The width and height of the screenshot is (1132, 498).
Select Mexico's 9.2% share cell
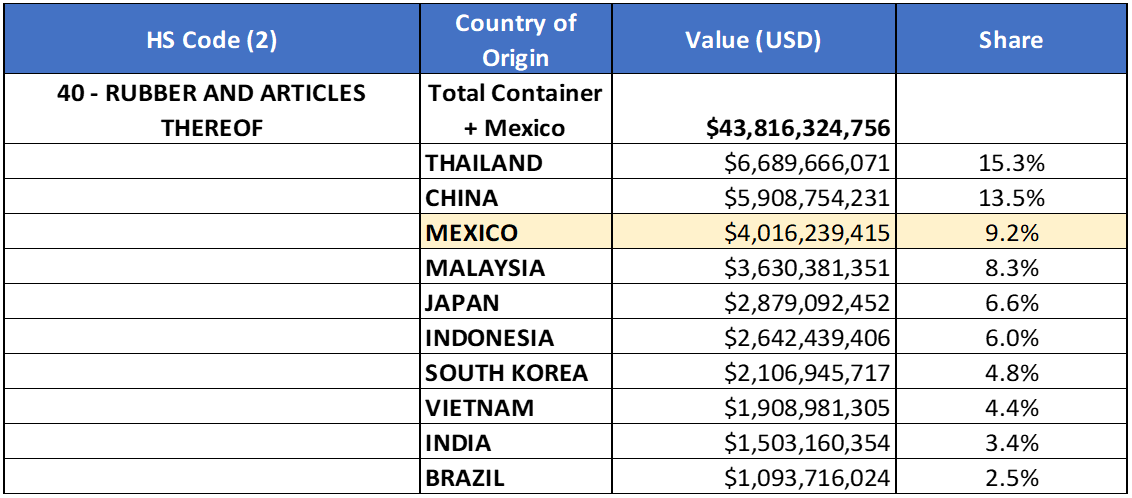pos(1010,233)
